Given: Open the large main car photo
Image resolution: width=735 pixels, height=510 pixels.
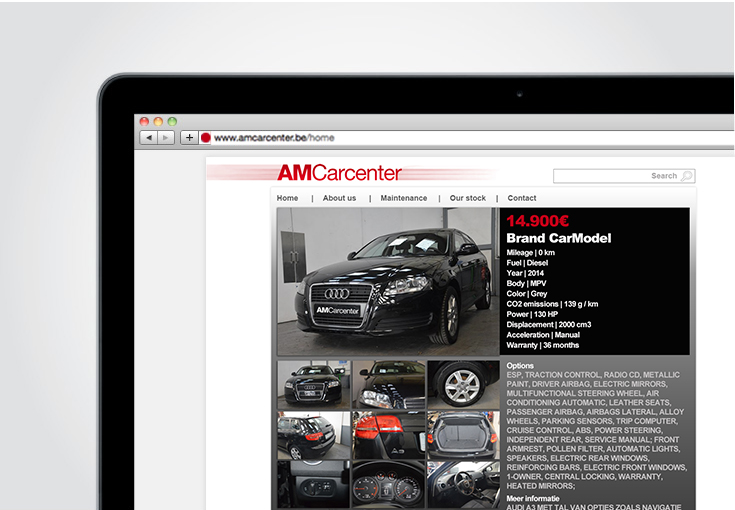Looking at the screenshot, I should (388, 281).
